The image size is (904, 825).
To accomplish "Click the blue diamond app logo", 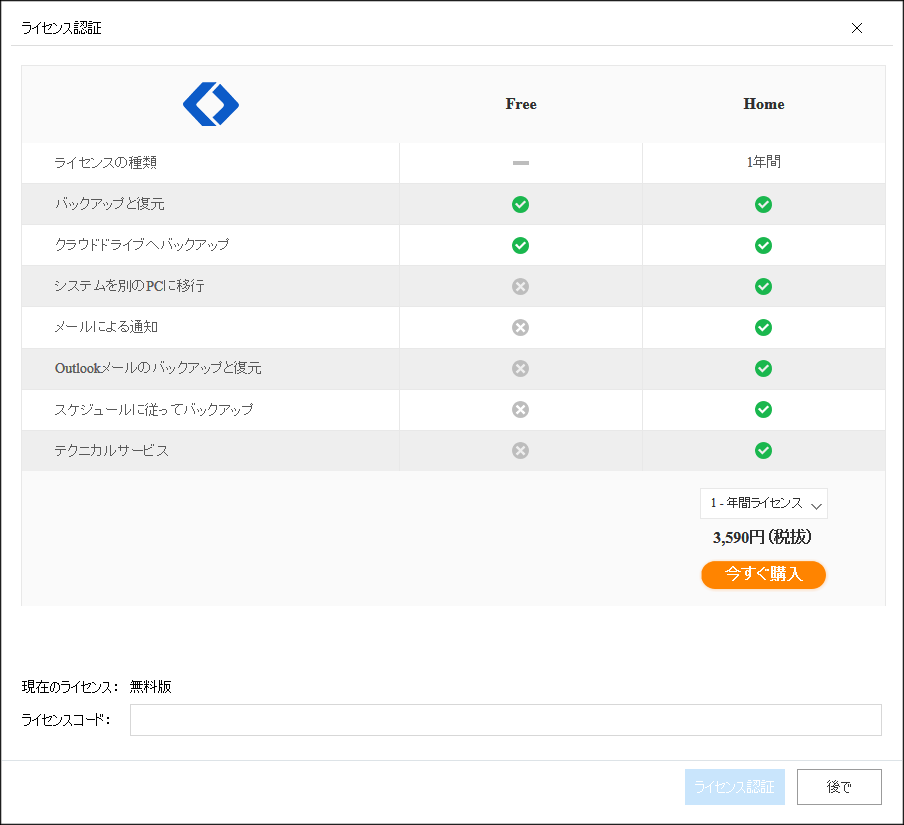I will (x=211, y=104).
